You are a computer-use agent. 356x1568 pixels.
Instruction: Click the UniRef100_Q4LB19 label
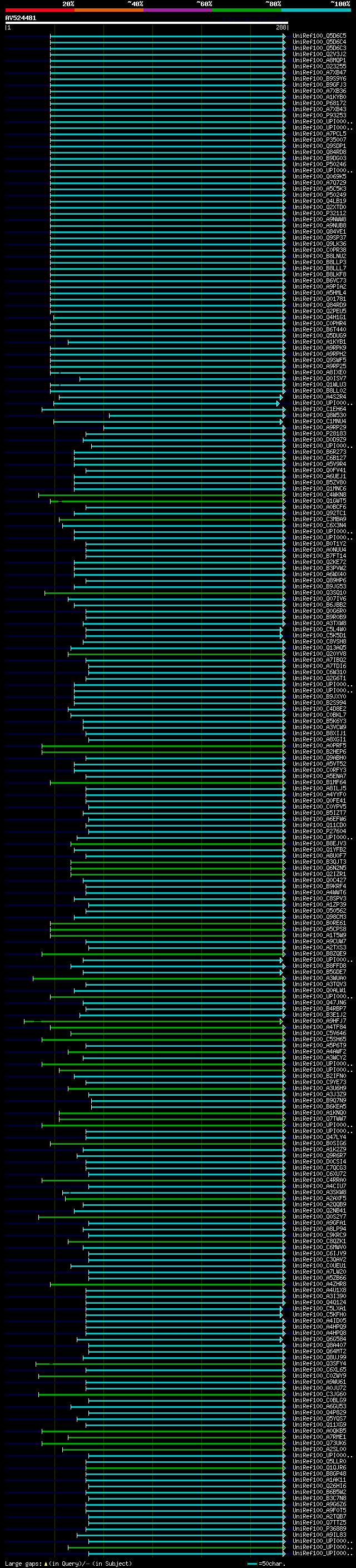pos(319,201)
